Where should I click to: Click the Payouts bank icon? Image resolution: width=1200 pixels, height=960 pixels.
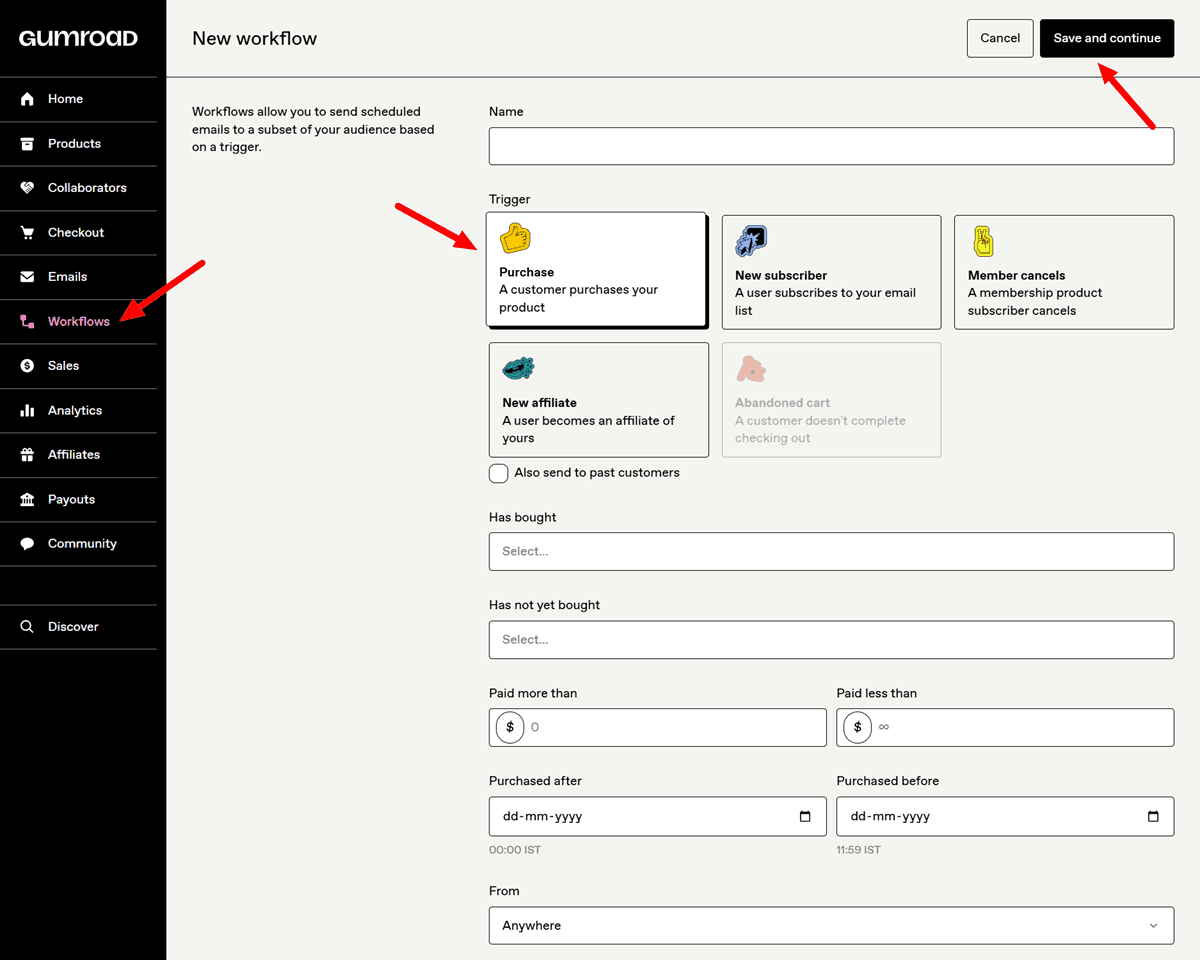click(x=27, y=499)
